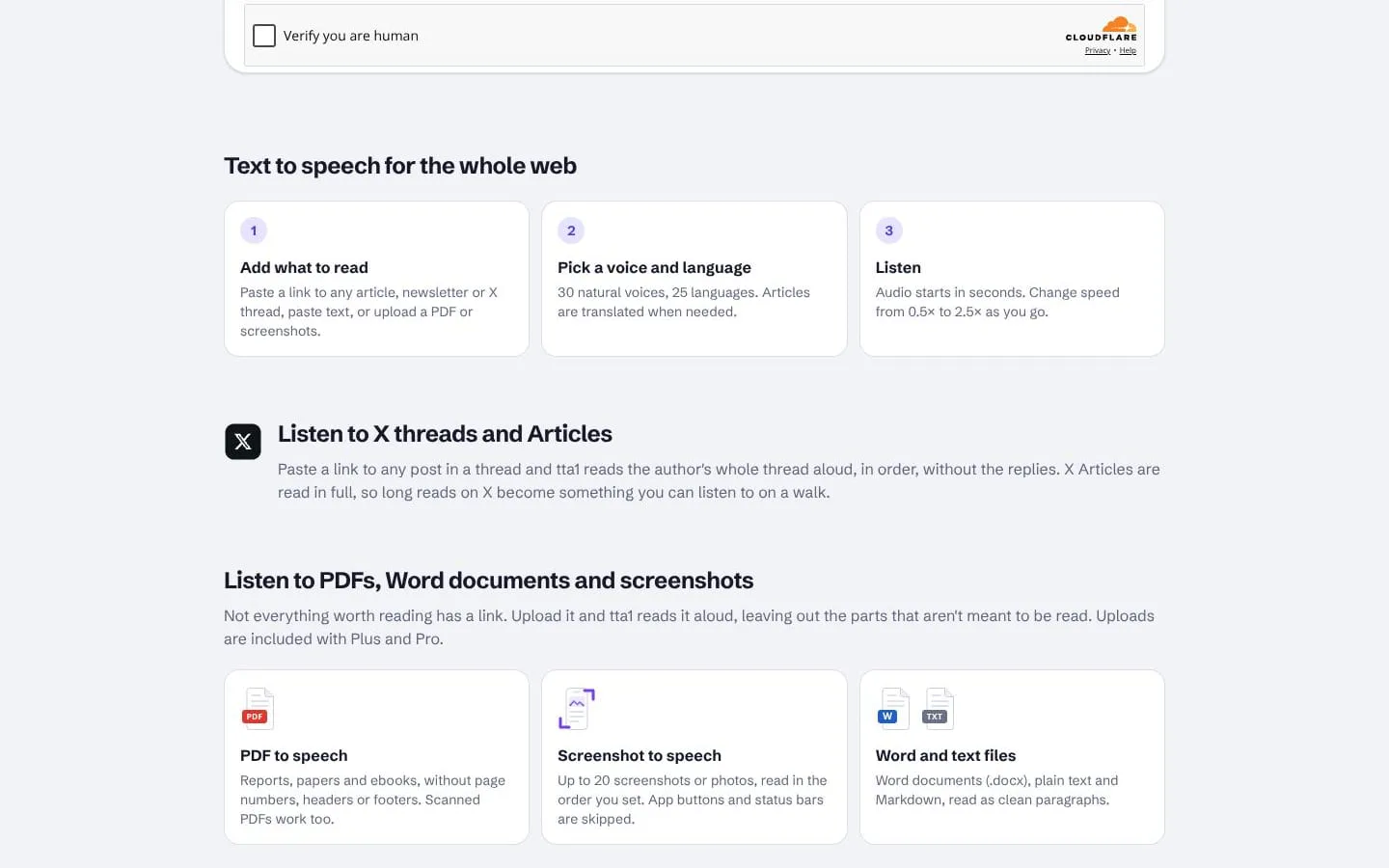Open the Cloudflare Privacy link

(1097, 51)
